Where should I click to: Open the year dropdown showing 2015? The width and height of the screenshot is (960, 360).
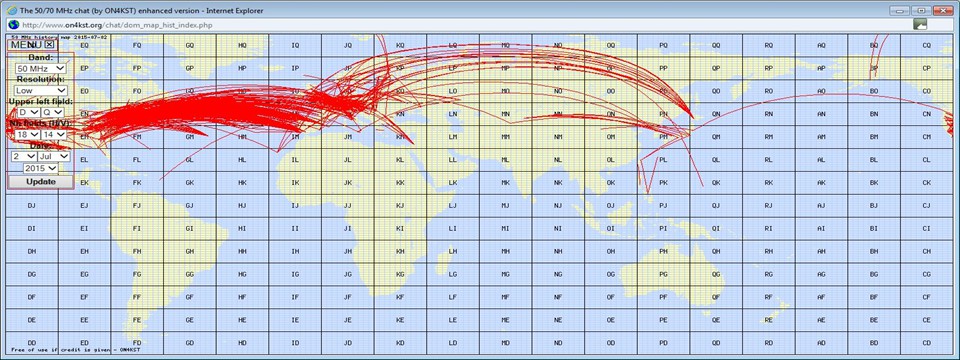[40, 168]
